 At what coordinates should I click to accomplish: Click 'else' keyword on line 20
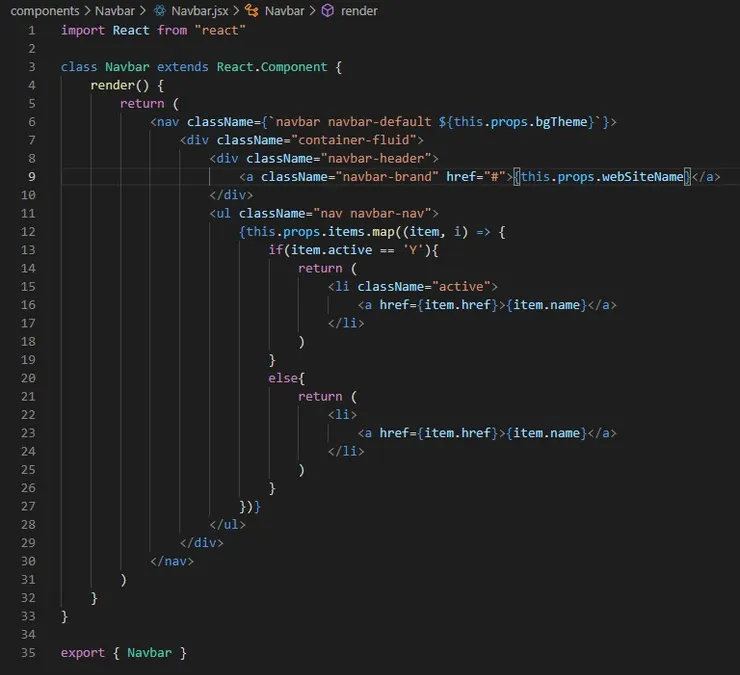(x=283, y=379)
